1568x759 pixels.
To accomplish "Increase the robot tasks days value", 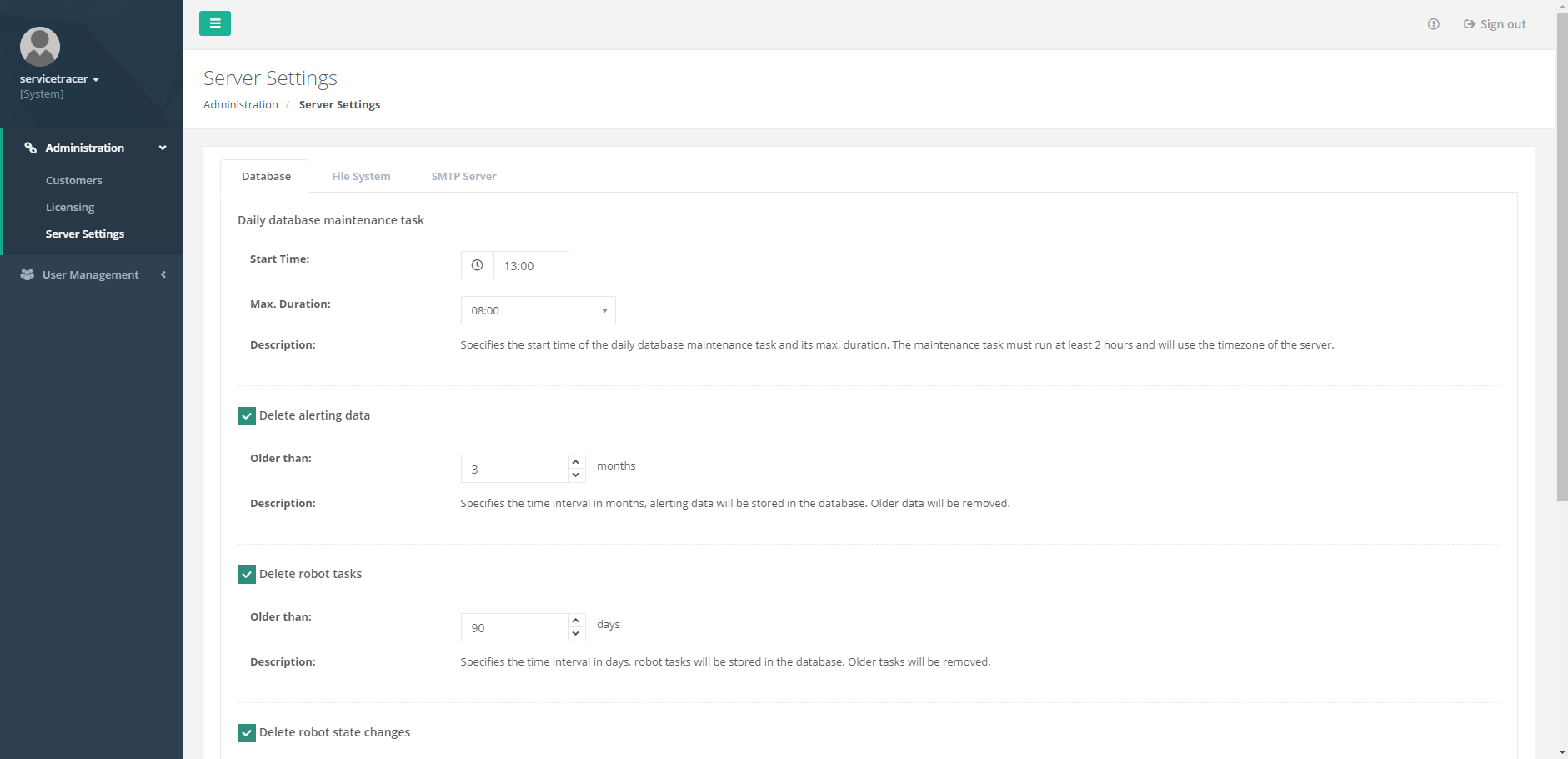I will click(576, 621).
